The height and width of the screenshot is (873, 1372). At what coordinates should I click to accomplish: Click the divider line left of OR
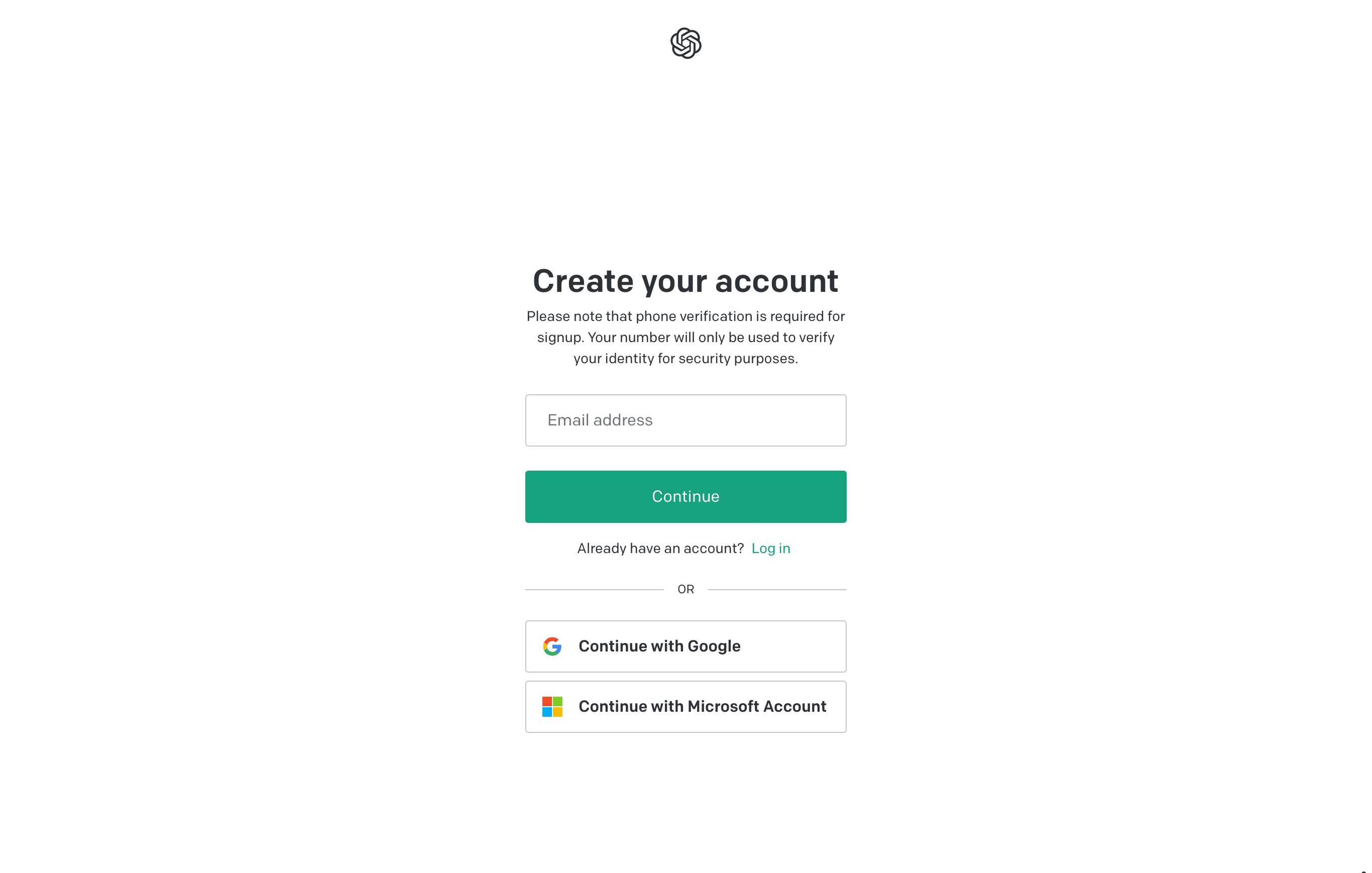[594, 589]
